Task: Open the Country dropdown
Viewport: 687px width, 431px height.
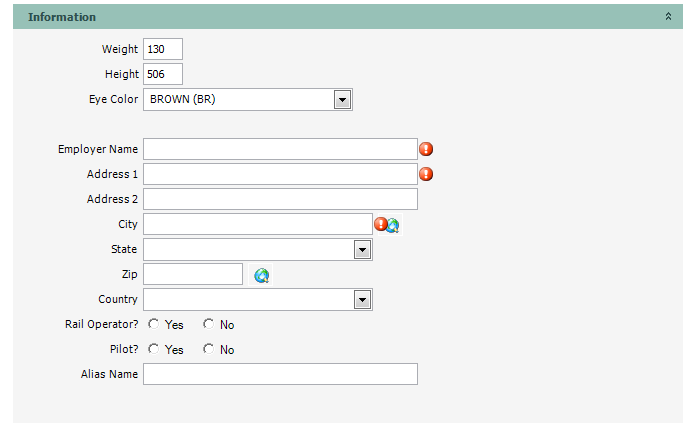Action: coord(362,300)
